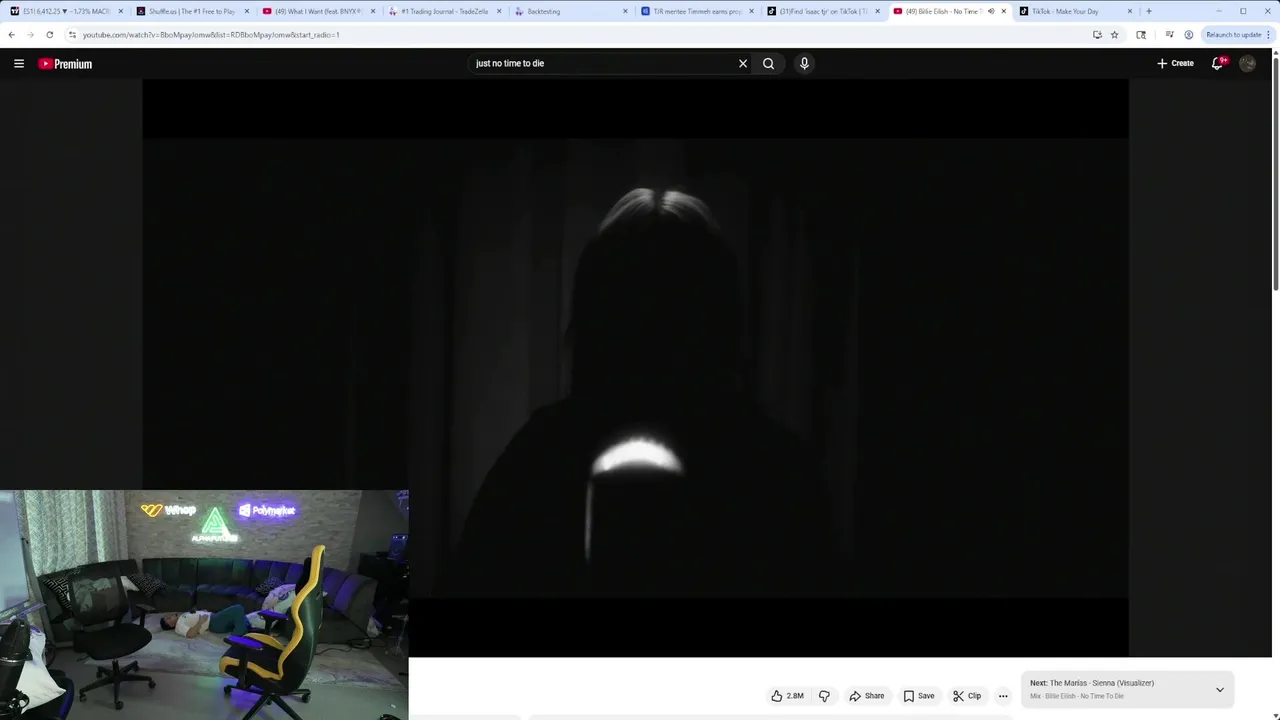Click Create button
This screenshot has width=1280, height=720.
[x=1175, y=63]
